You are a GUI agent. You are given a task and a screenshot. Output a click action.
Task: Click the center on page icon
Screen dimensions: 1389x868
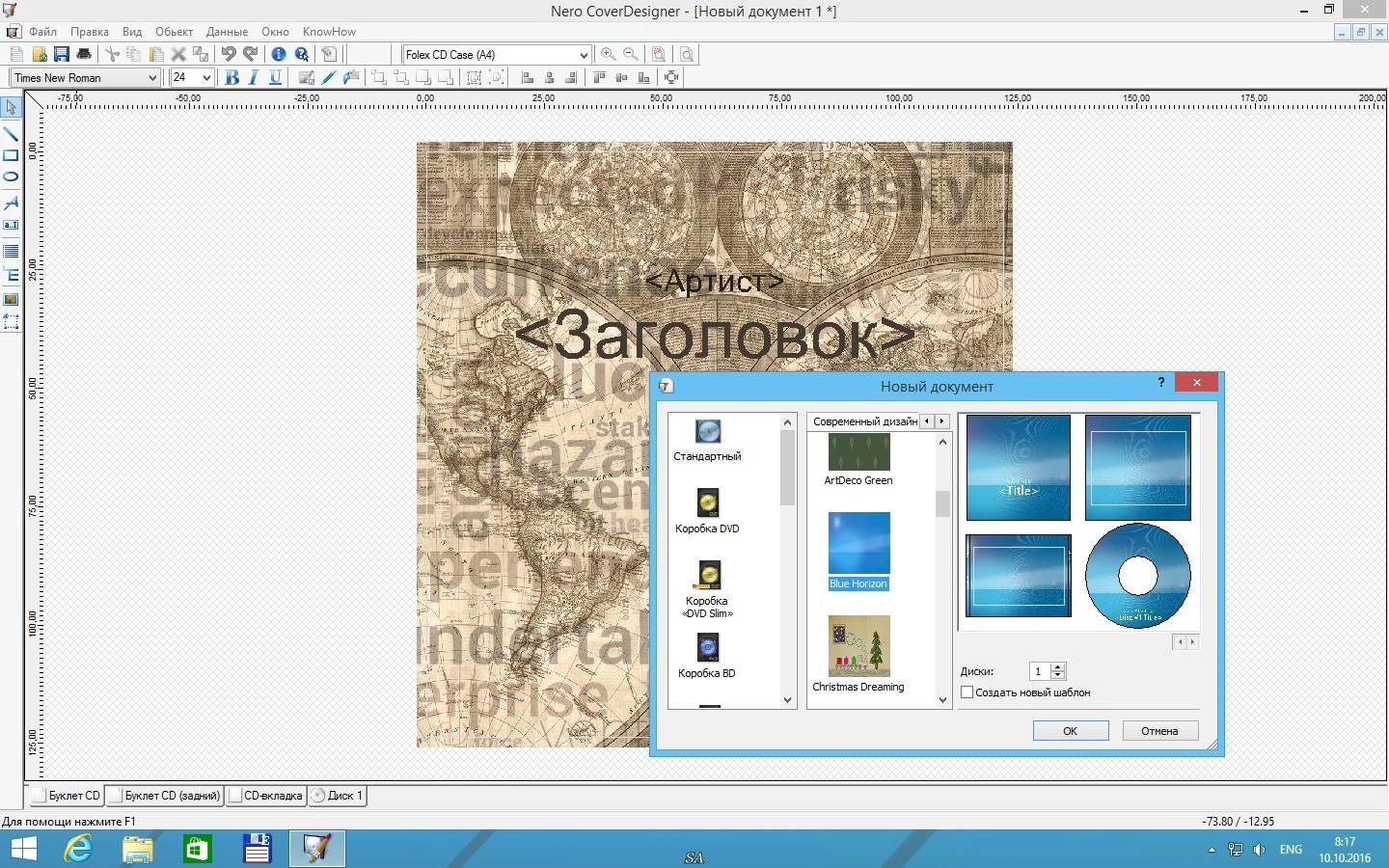tap(672, 77)
